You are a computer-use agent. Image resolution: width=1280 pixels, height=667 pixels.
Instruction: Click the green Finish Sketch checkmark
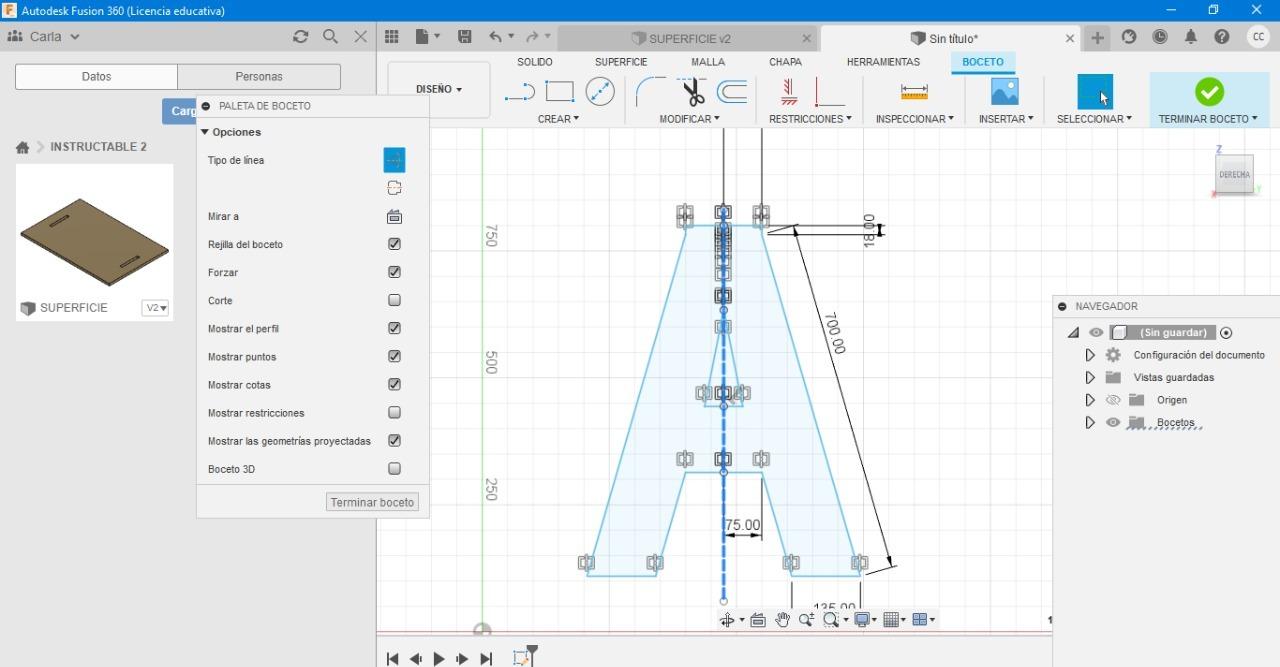[1209, 92]
